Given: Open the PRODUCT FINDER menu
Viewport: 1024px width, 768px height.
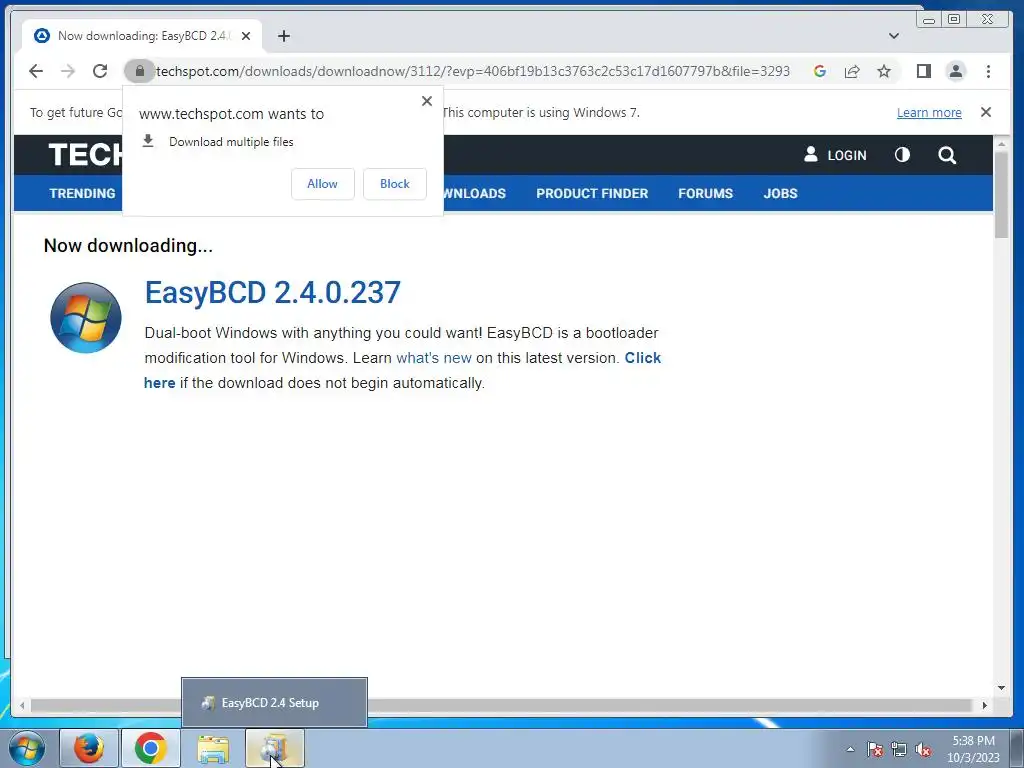Looking at the screenshot, I should click(x=592, y=193).
